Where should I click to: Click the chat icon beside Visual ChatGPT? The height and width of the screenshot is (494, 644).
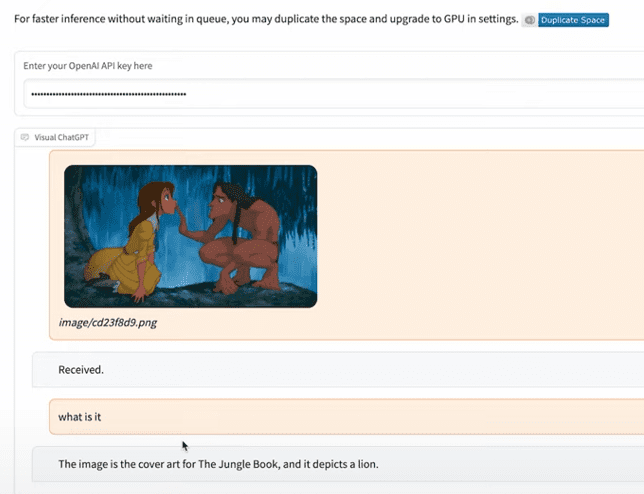coord(25,137)
